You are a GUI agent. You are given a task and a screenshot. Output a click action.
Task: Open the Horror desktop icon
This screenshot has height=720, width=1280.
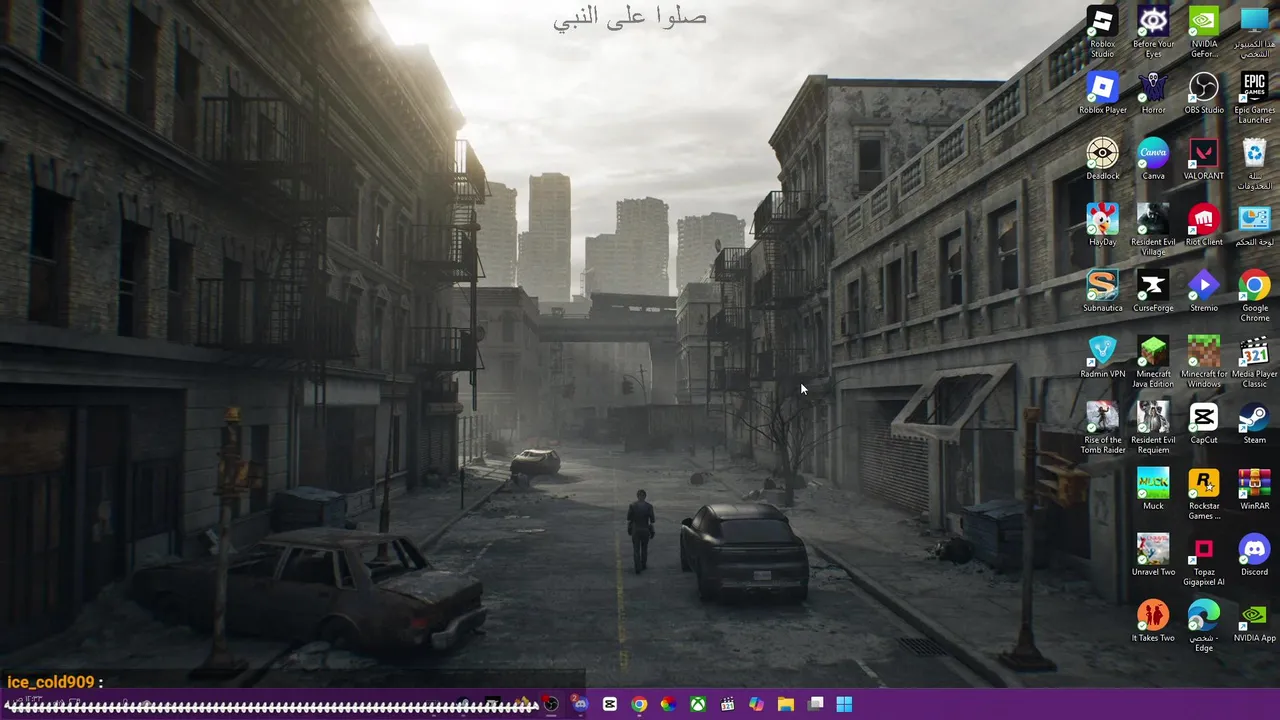[1153, 93]
